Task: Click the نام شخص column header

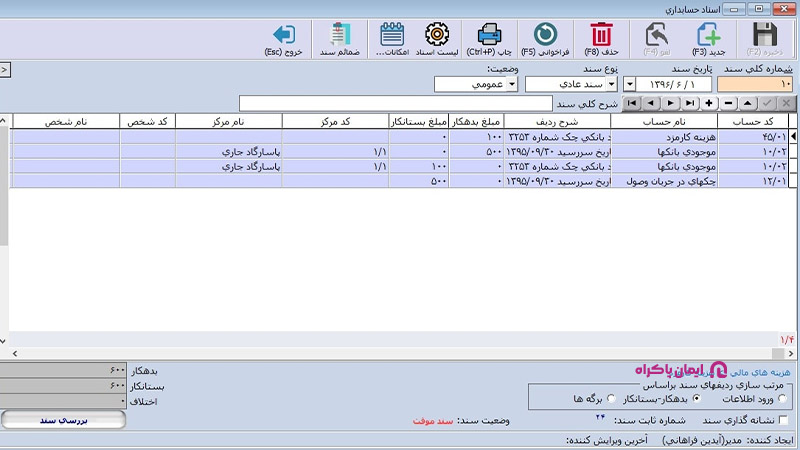Action: click(x=66, y=121)
